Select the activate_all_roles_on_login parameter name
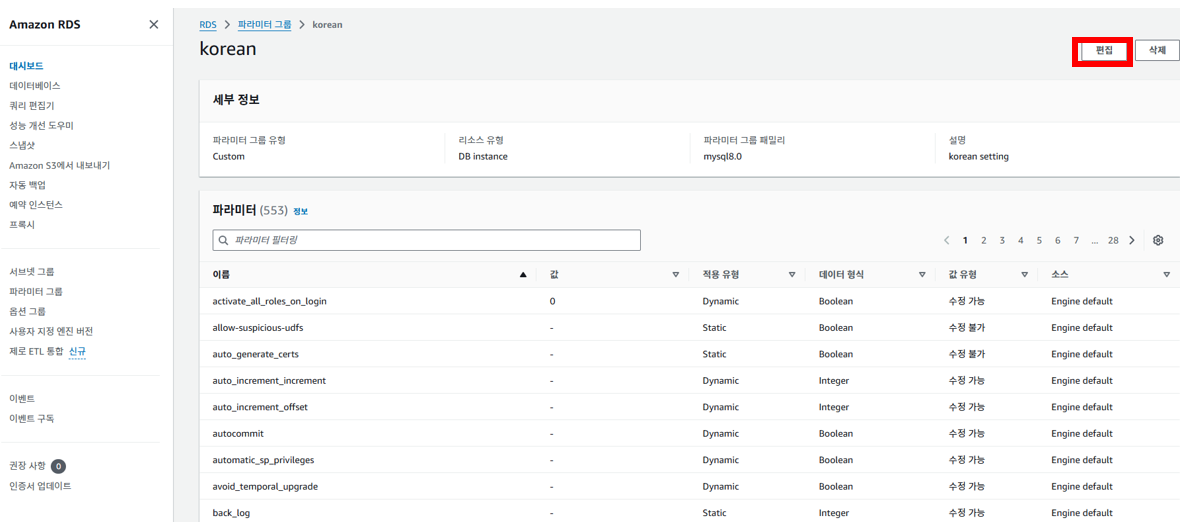Viewport: 1190px width, 532px height. coord(269,301)
